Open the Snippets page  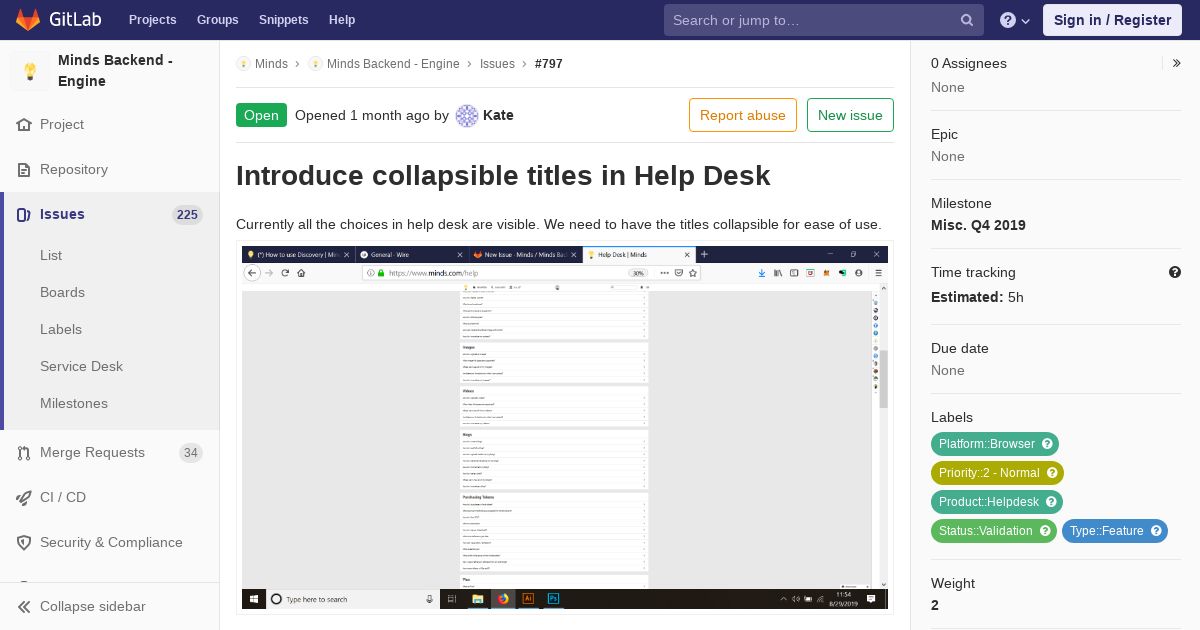[x=283, y=20]
